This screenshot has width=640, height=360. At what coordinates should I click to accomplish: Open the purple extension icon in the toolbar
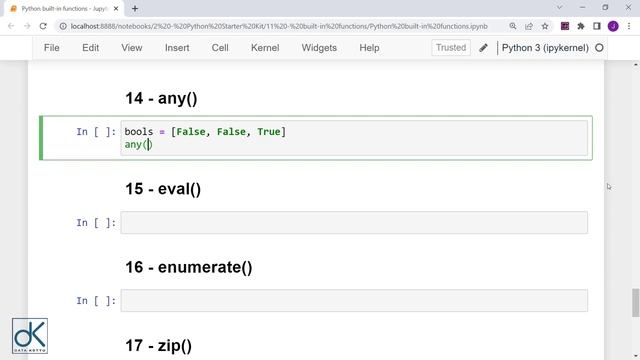[565, 26]
